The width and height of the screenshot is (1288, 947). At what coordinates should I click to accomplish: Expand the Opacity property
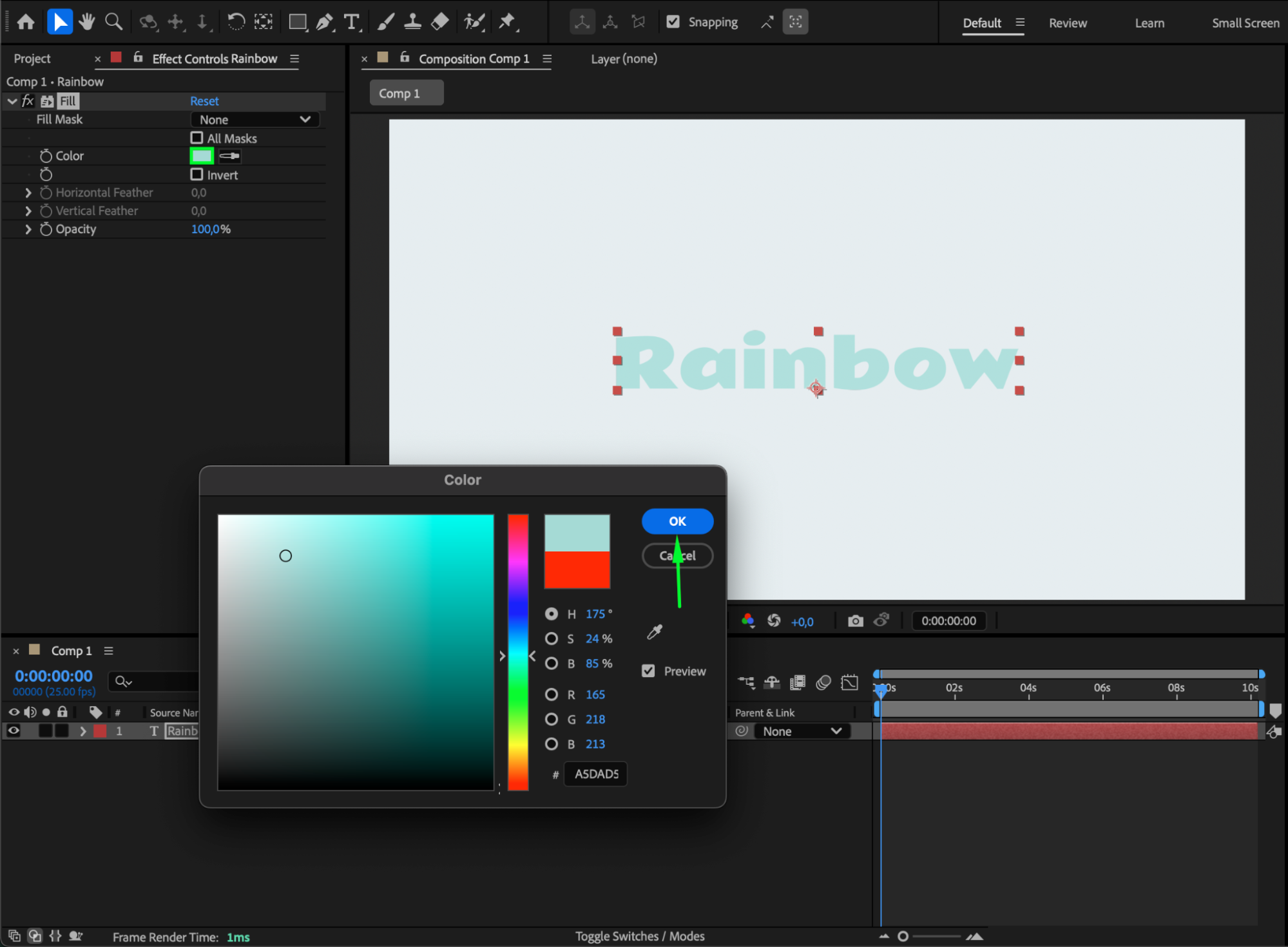click(28, 229)
